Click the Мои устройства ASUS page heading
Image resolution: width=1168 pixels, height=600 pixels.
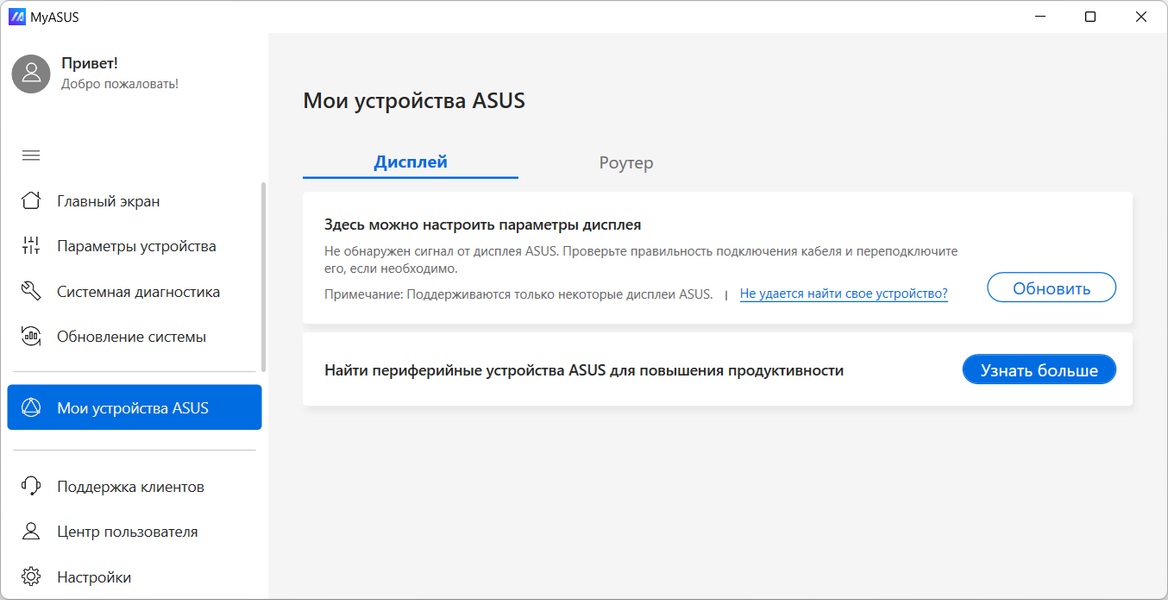tap(414, 101)
